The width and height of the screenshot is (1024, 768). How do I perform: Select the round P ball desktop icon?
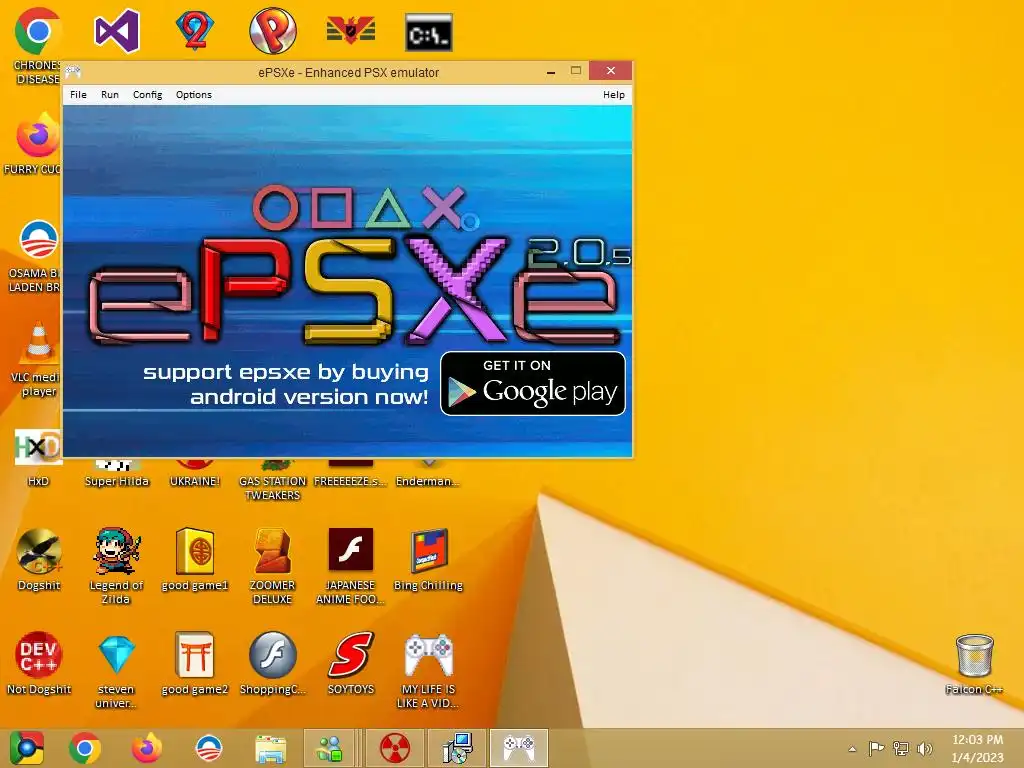coord(273,31)
